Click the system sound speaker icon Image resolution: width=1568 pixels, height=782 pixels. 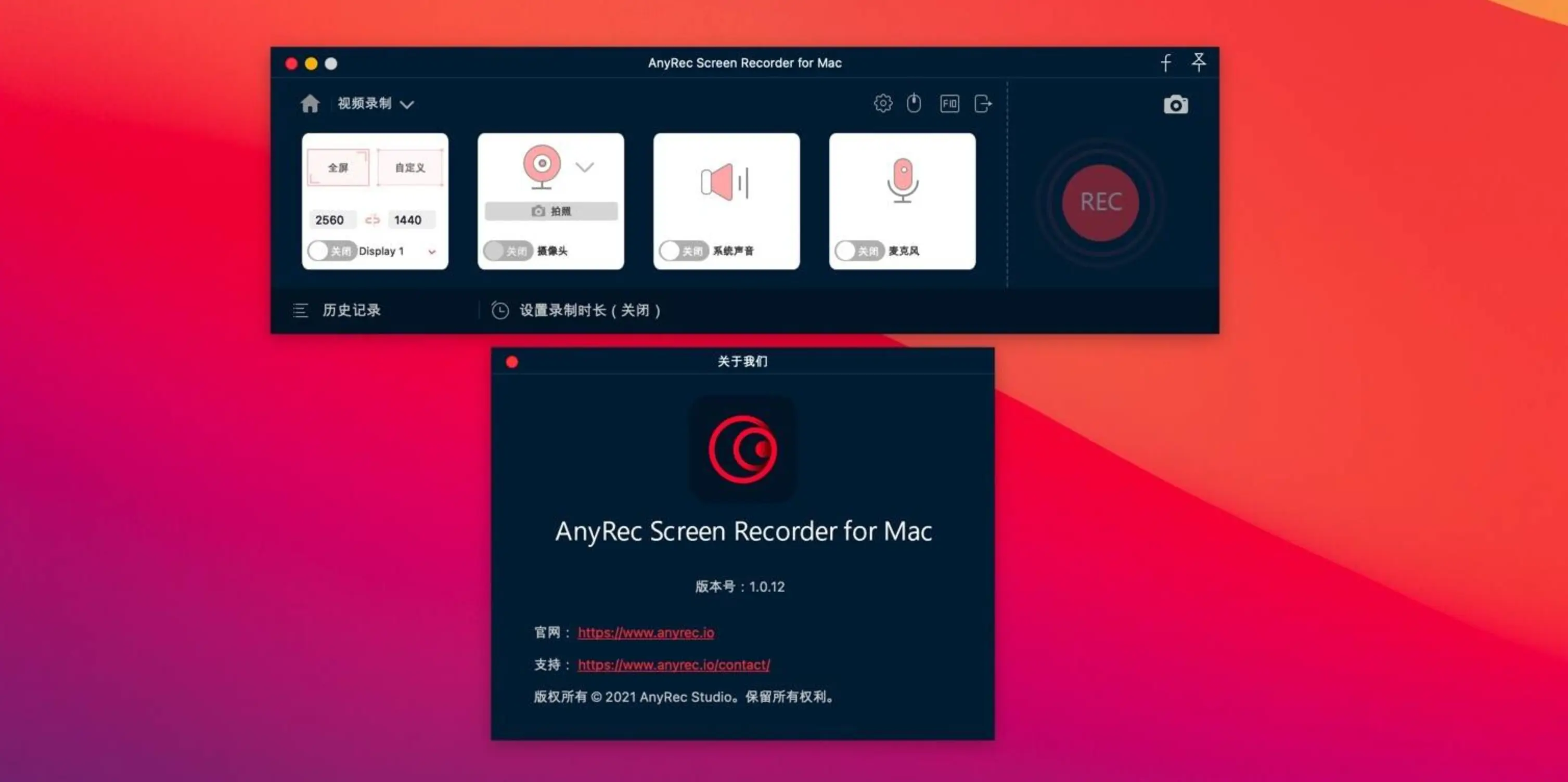point(725,181)
